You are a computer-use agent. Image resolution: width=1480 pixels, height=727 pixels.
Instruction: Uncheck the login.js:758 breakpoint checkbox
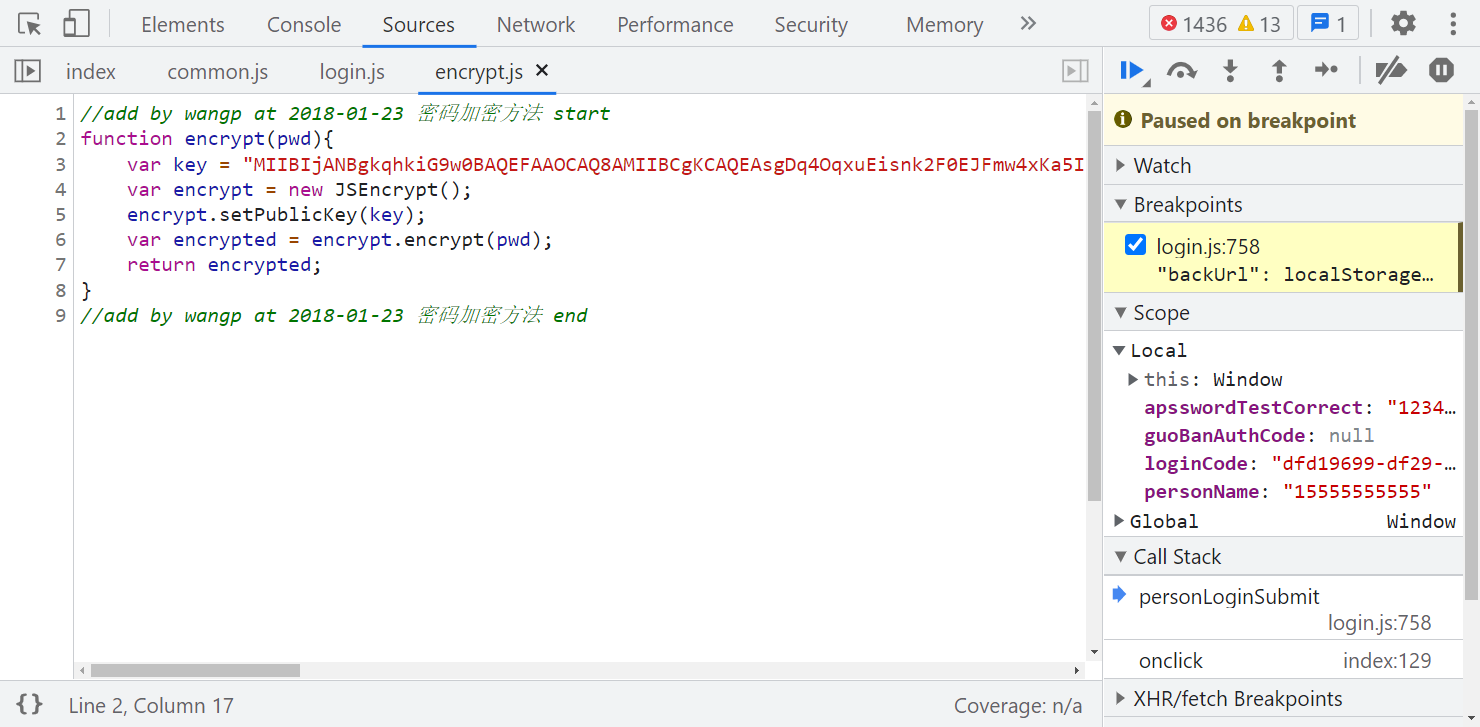(1135, 245)
